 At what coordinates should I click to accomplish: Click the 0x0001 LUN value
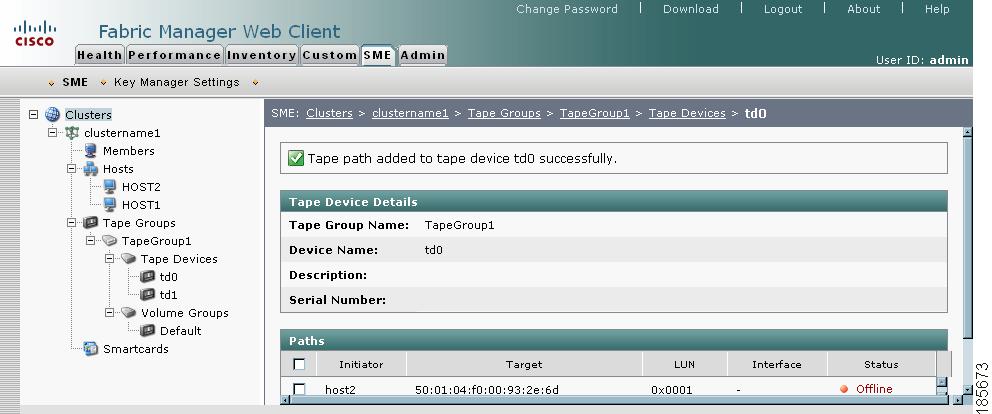(671, 389)
